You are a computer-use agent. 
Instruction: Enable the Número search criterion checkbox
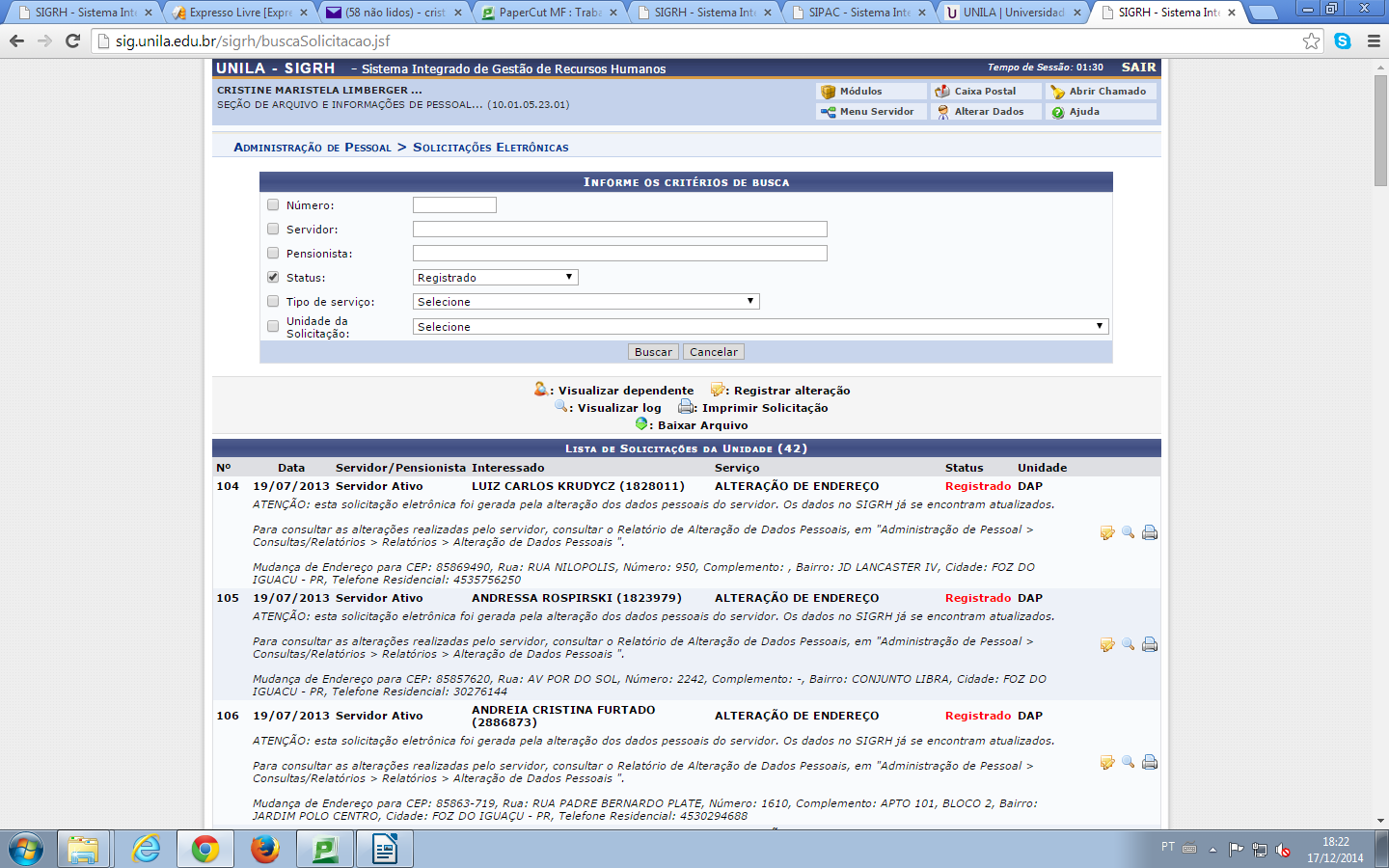273,204
